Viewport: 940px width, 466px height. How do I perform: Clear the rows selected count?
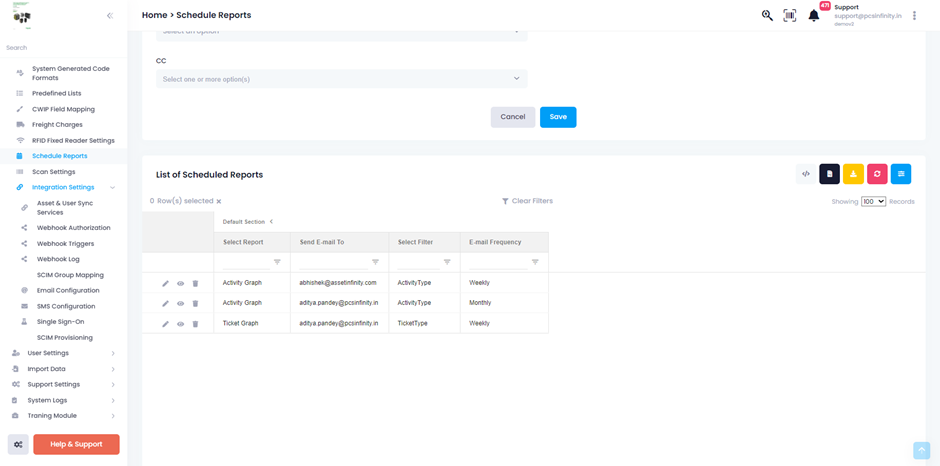point(219,202)
